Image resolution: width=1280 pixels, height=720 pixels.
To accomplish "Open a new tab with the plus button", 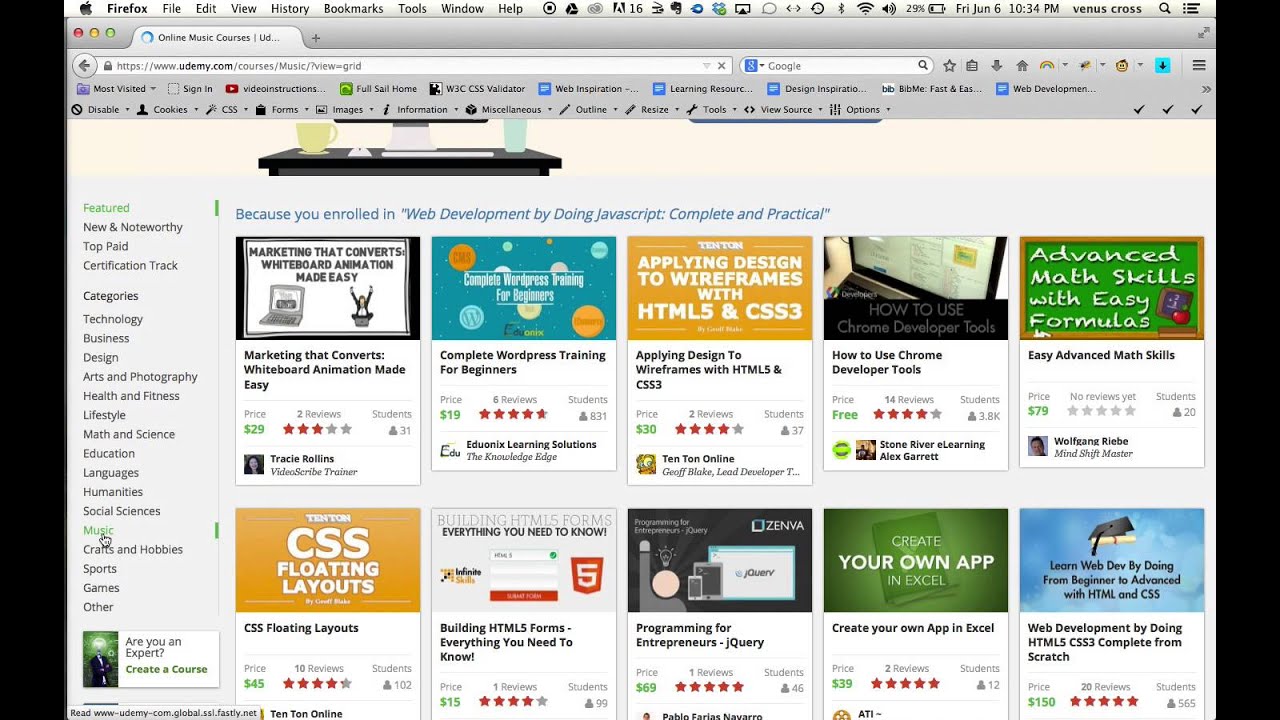I will click(316, 38).
